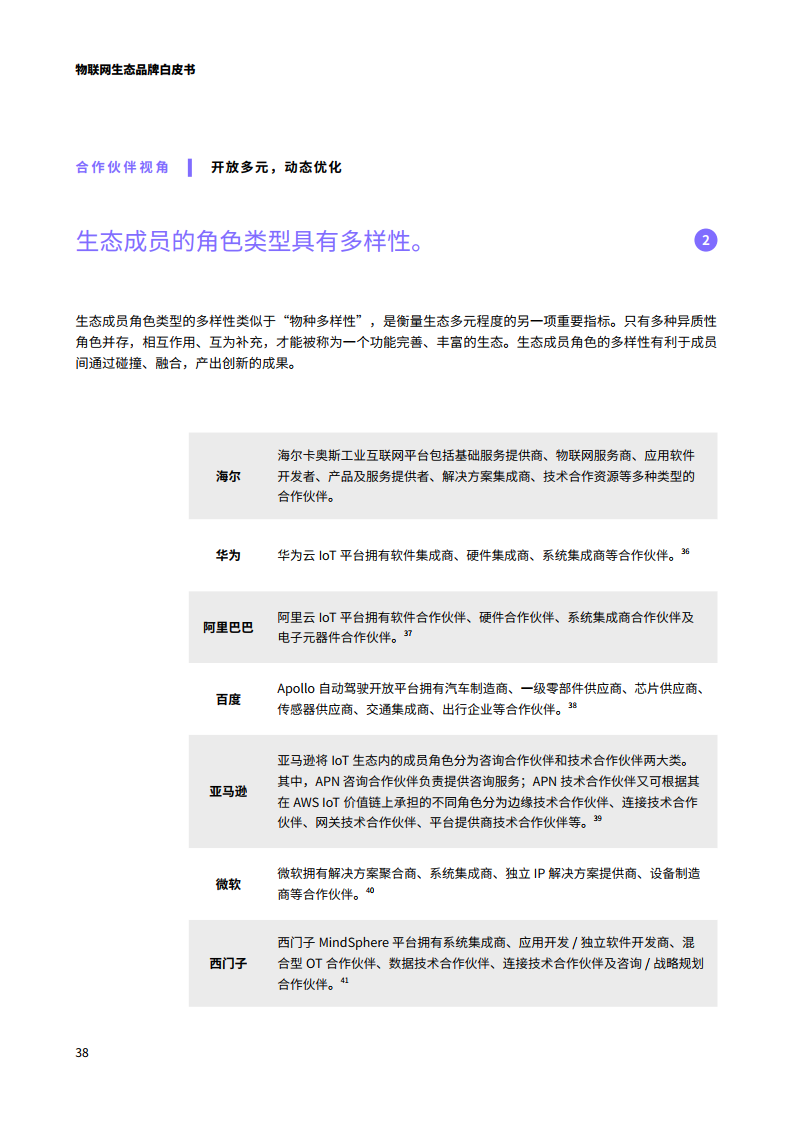Open footnote 41 in the 西门子 row

point(344,981)
